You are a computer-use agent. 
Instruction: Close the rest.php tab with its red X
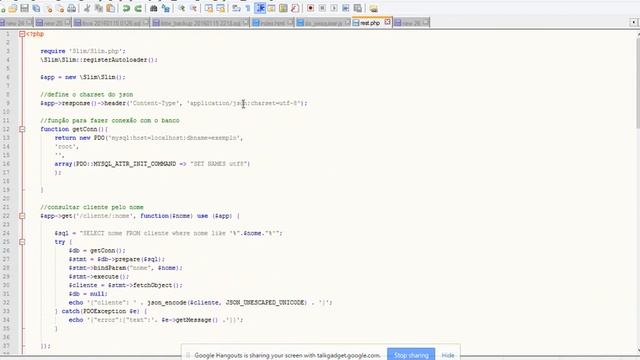(387, 22)
